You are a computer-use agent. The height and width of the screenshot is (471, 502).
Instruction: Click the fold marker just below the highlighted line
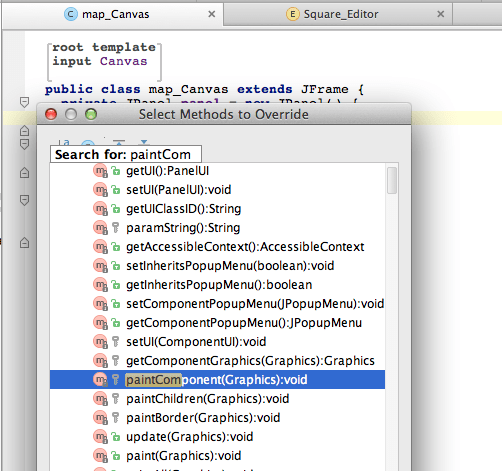click(24, 130)
